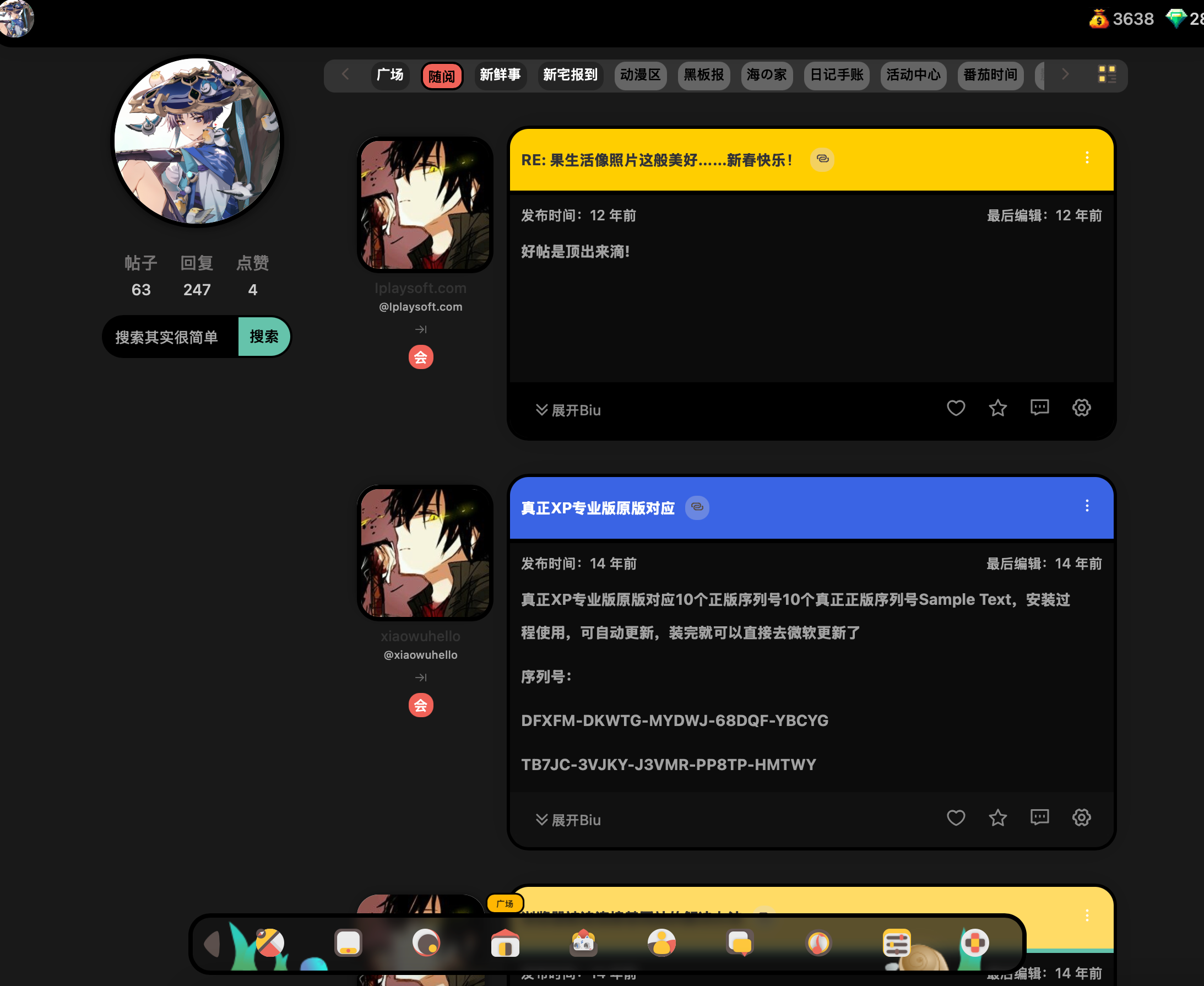Image resolution: width=1204 pixels, height=986 pixels.
Task: Expand Biu on the 真正XP专业版 post
Action: [568, 820]
